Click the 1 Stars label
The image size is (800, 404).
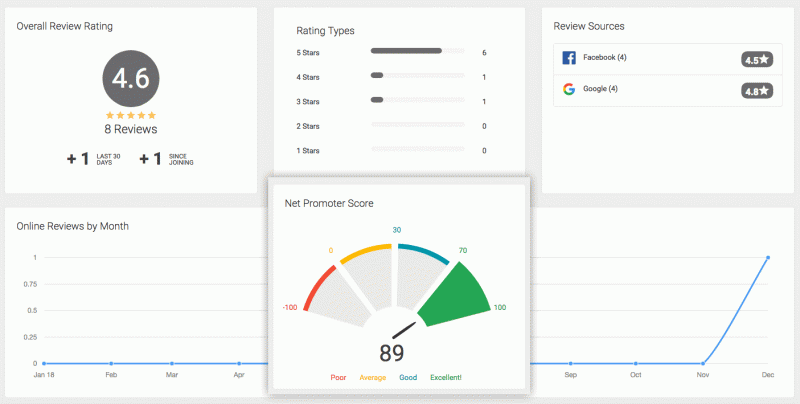[x=308, y=150]
